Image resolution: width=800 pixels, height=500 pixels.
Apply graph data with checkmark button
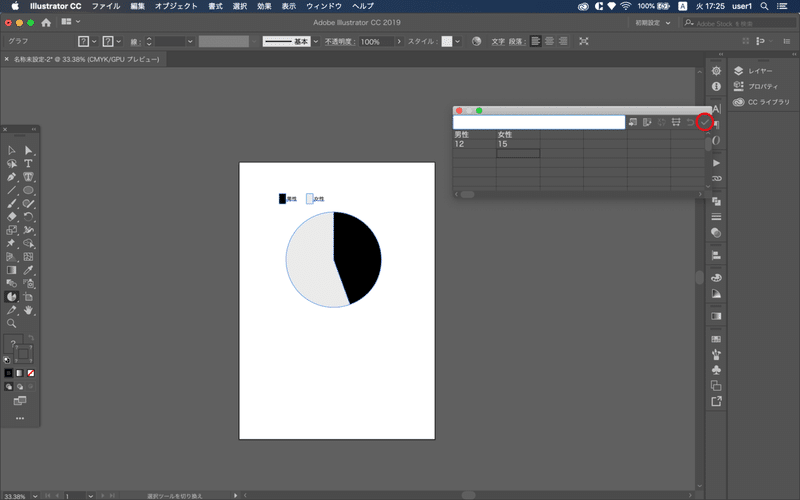tap(705, 122)
